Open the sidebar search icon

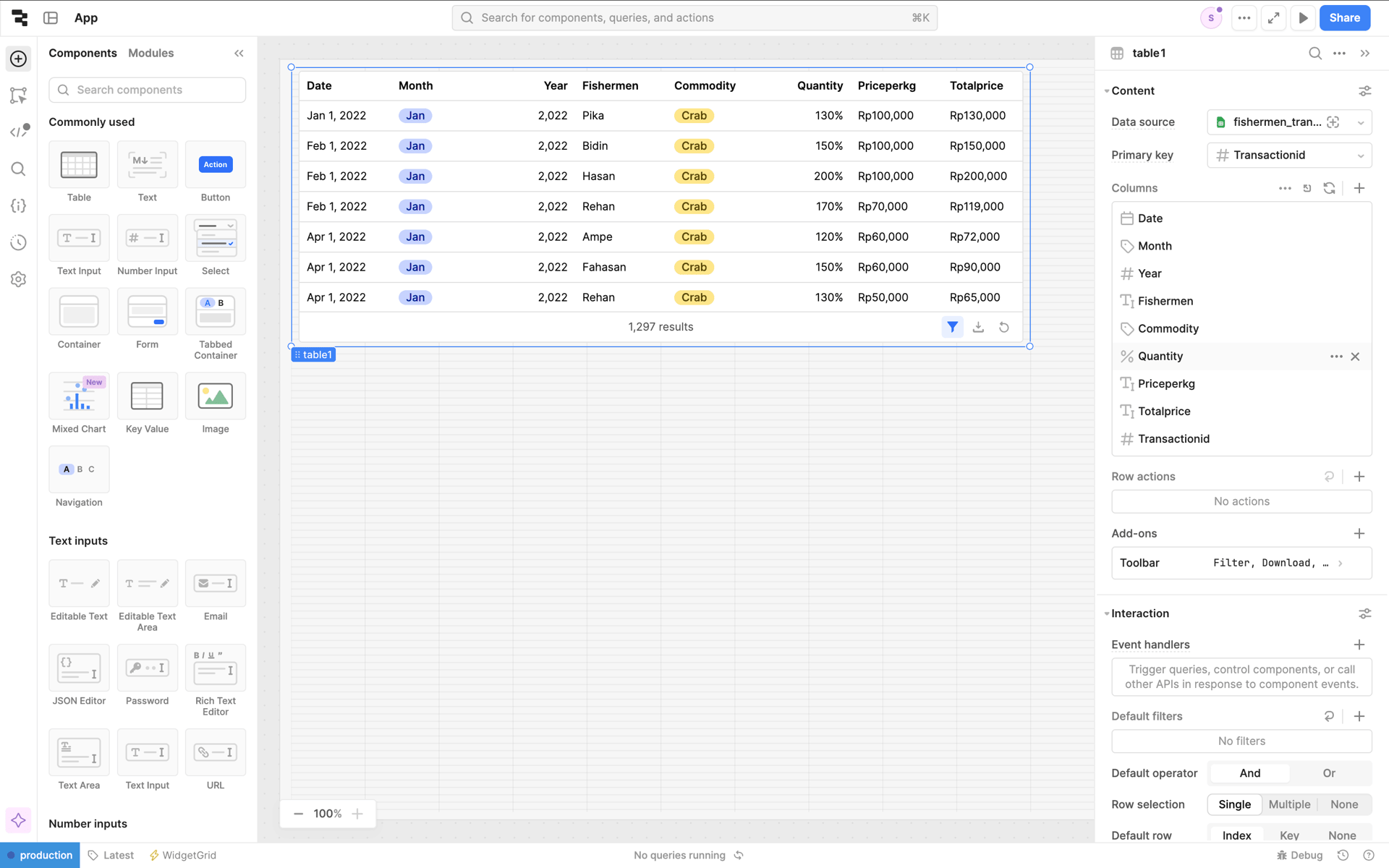(x=19, y=169)
